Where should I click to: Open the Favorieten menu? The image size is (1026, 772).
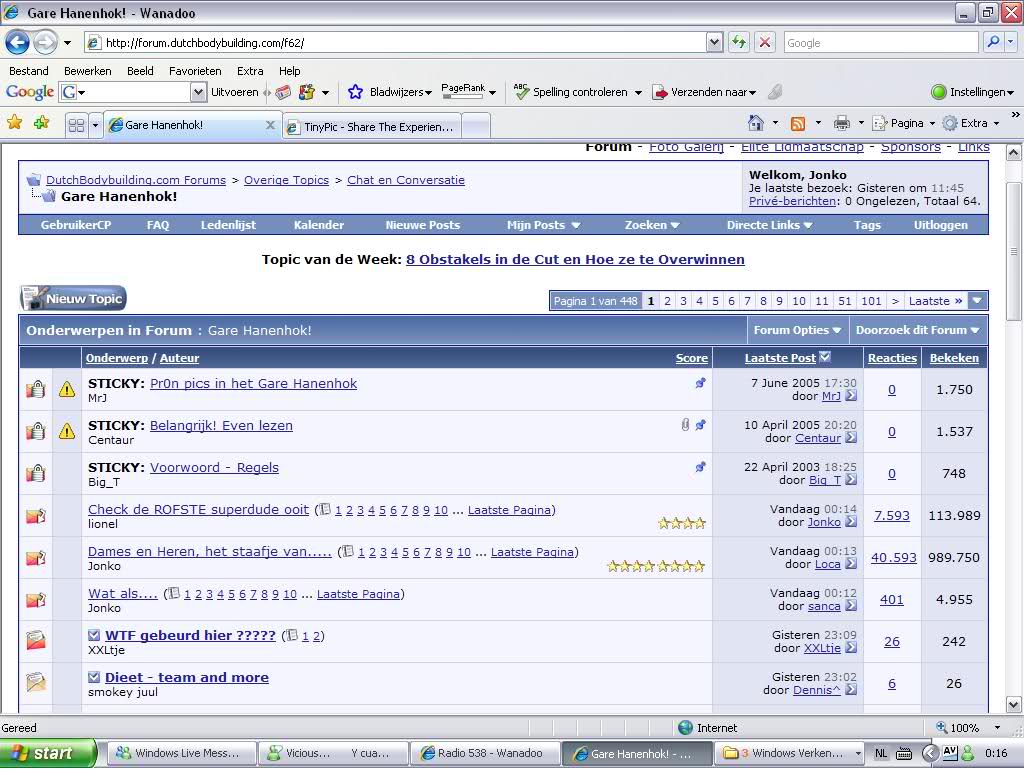[x=195, y=71]
